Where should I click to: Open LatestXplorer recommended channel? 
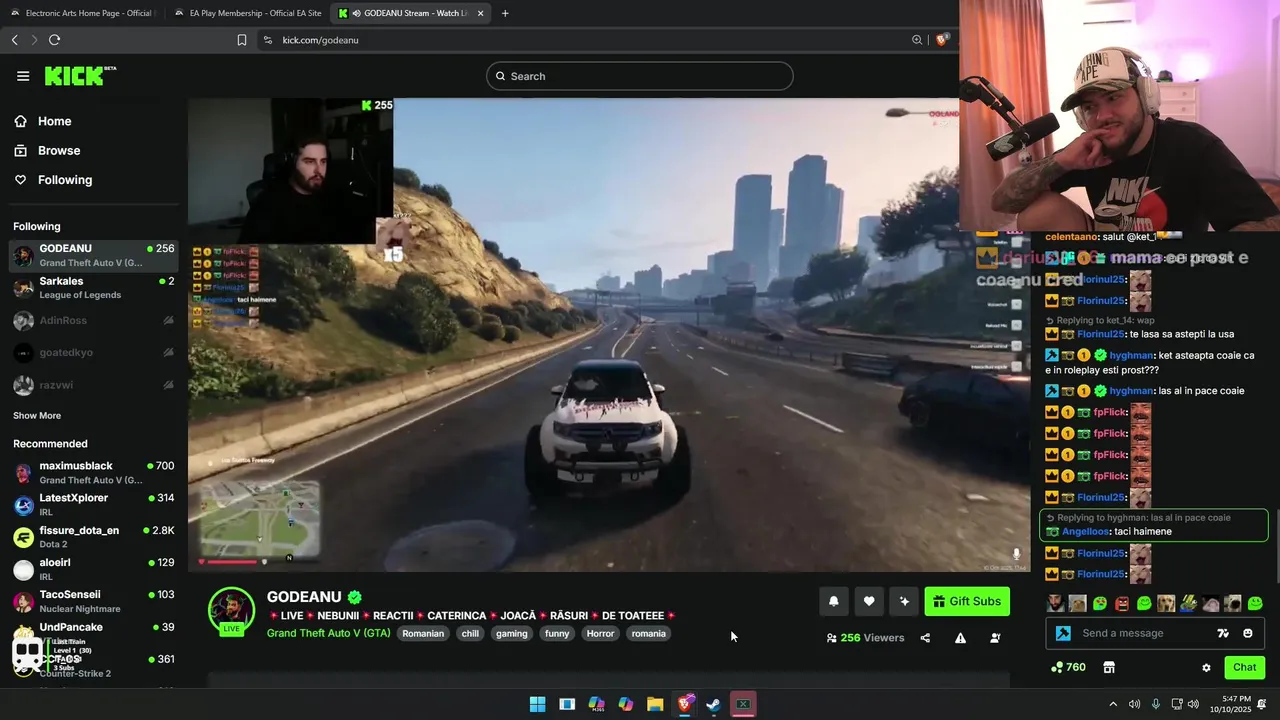pos(94,505)
